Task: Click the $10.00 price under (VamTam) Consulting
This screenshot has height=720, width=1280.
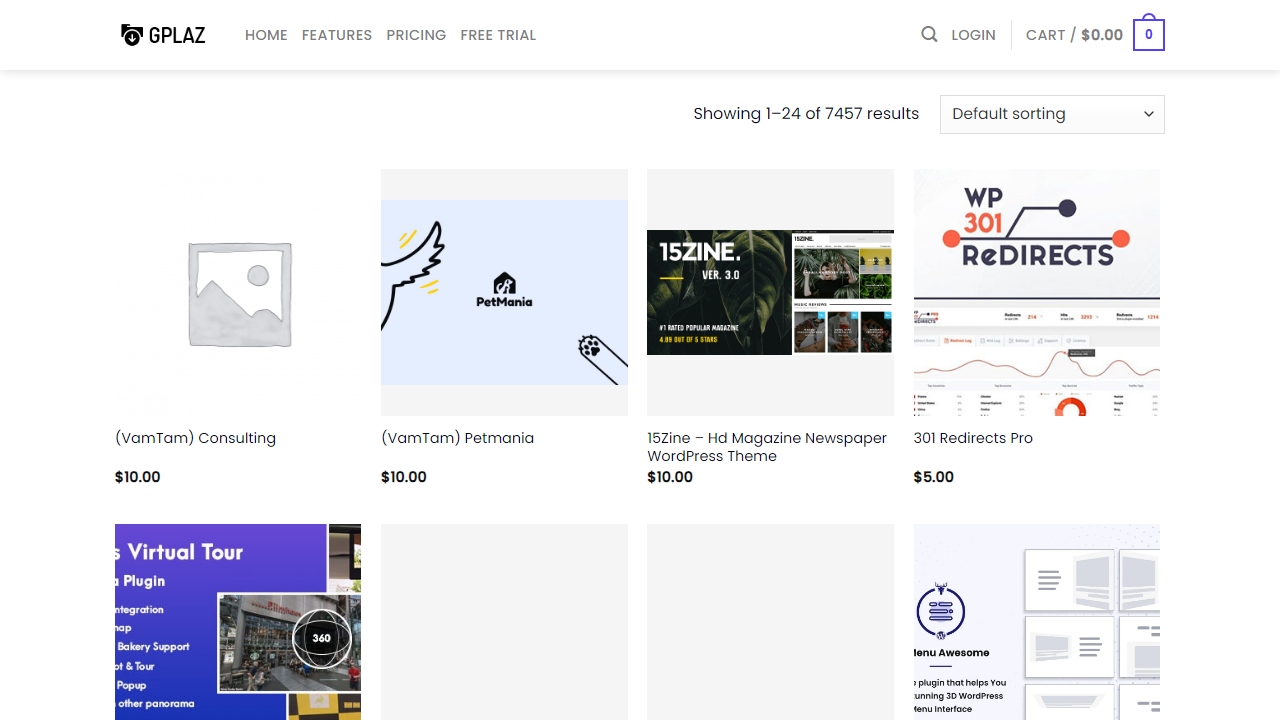Action: coord(138,477)
